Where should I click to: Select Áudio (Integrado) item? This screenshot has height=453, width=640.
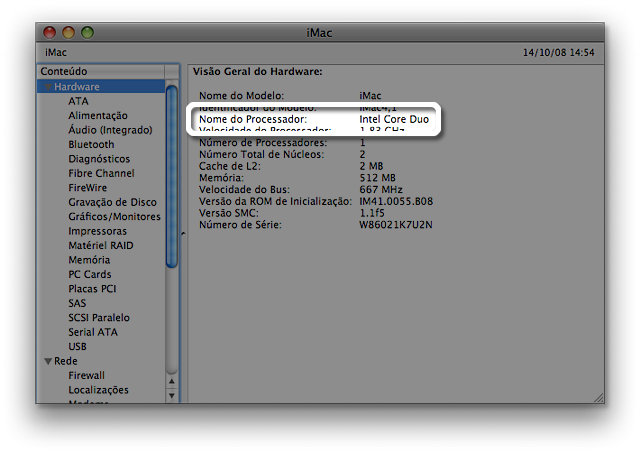click(x=110, y=130)
